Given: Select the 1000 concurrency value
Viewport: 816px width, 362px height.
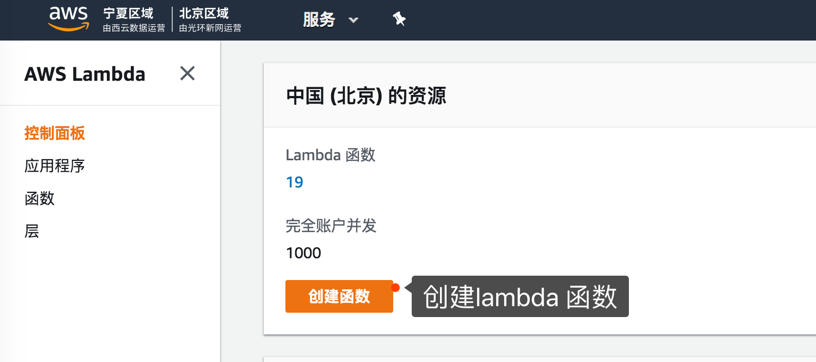Looking at the screenshot, I should 303,253.
